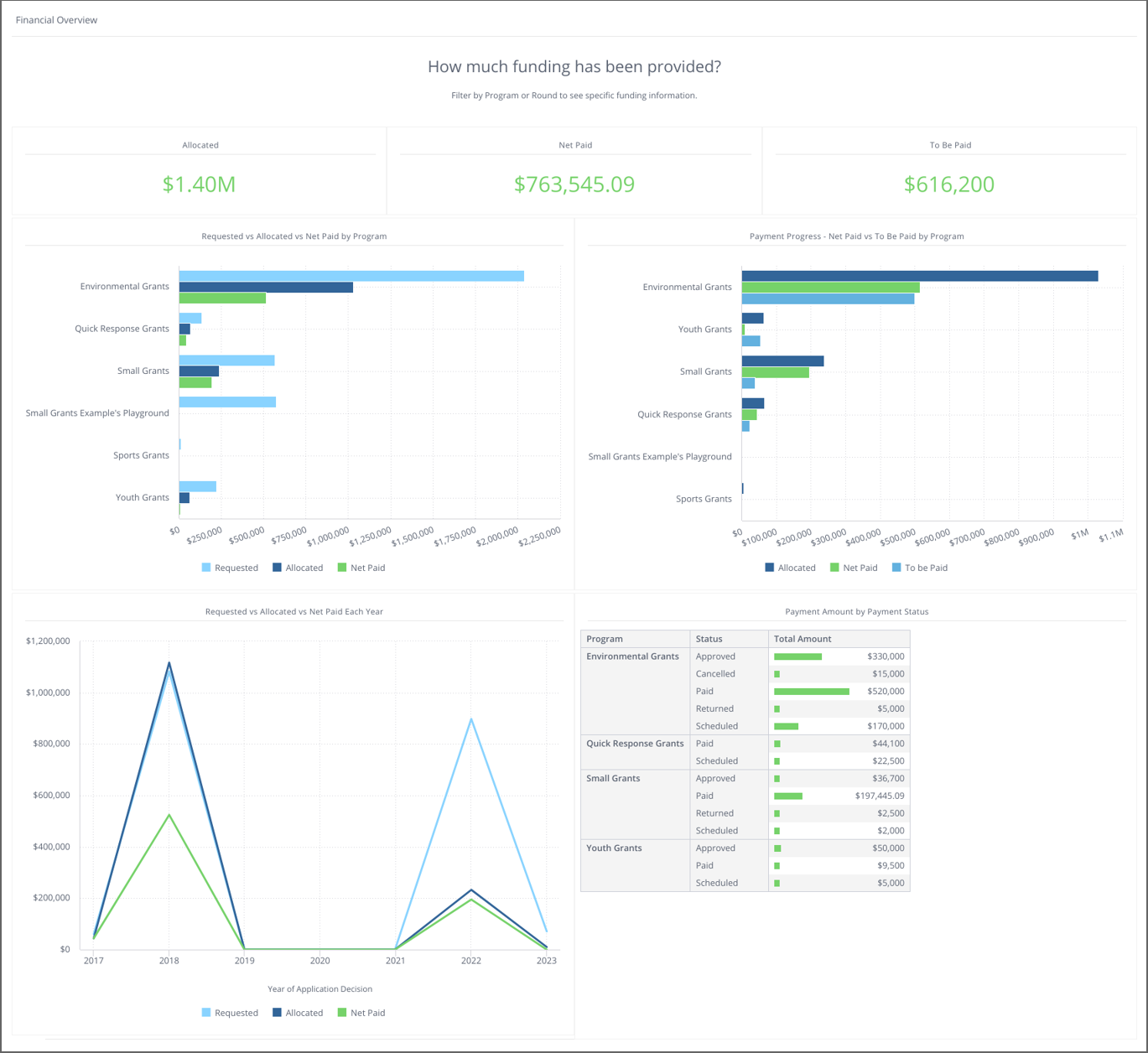Click 2022 peak of the Requested line
The width and height of the screenshot is (1148, 1053).
[471, 719]
